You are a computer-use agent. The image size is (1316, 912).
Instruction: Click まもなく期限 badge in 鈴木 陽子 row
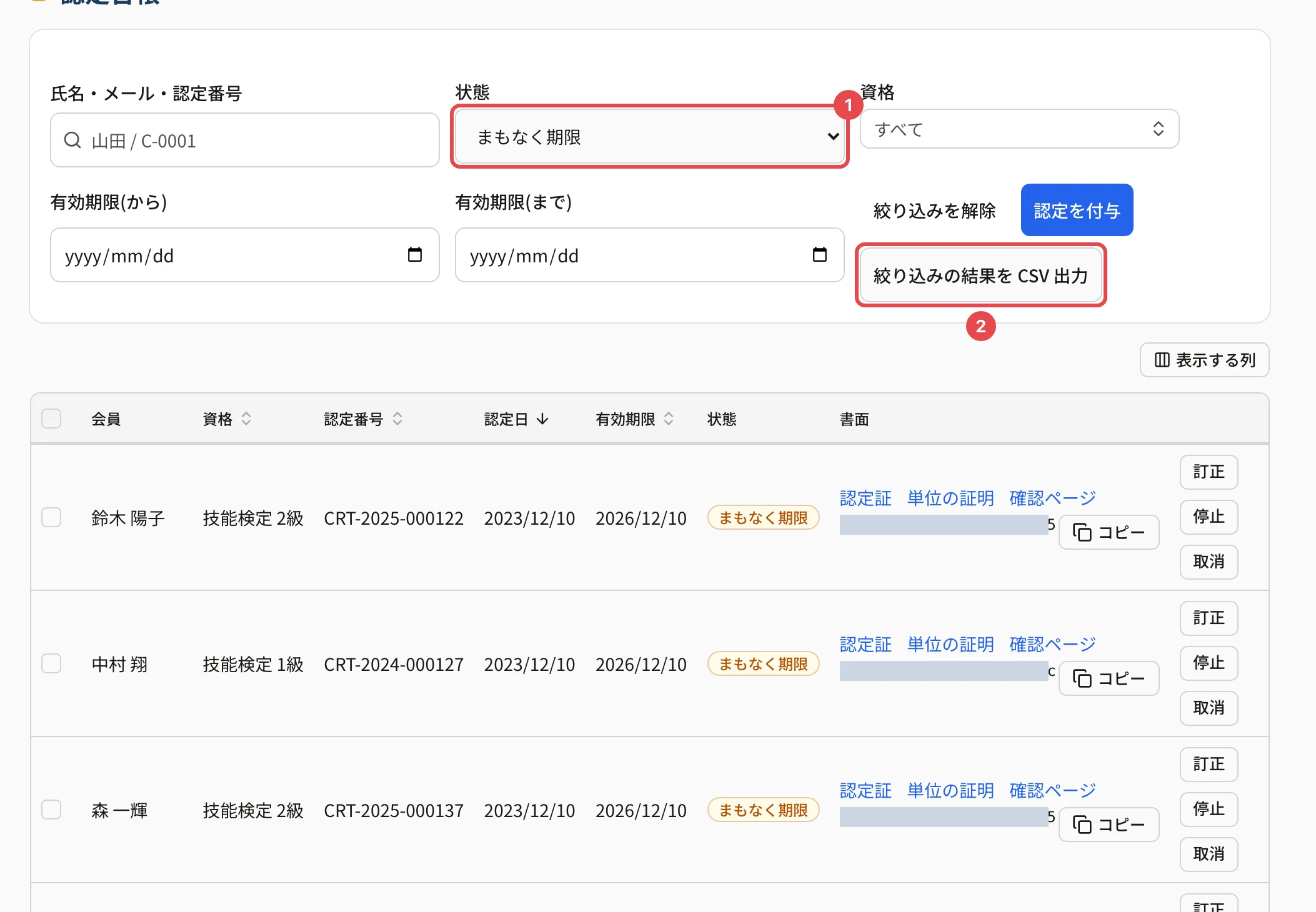coord(763,517)
